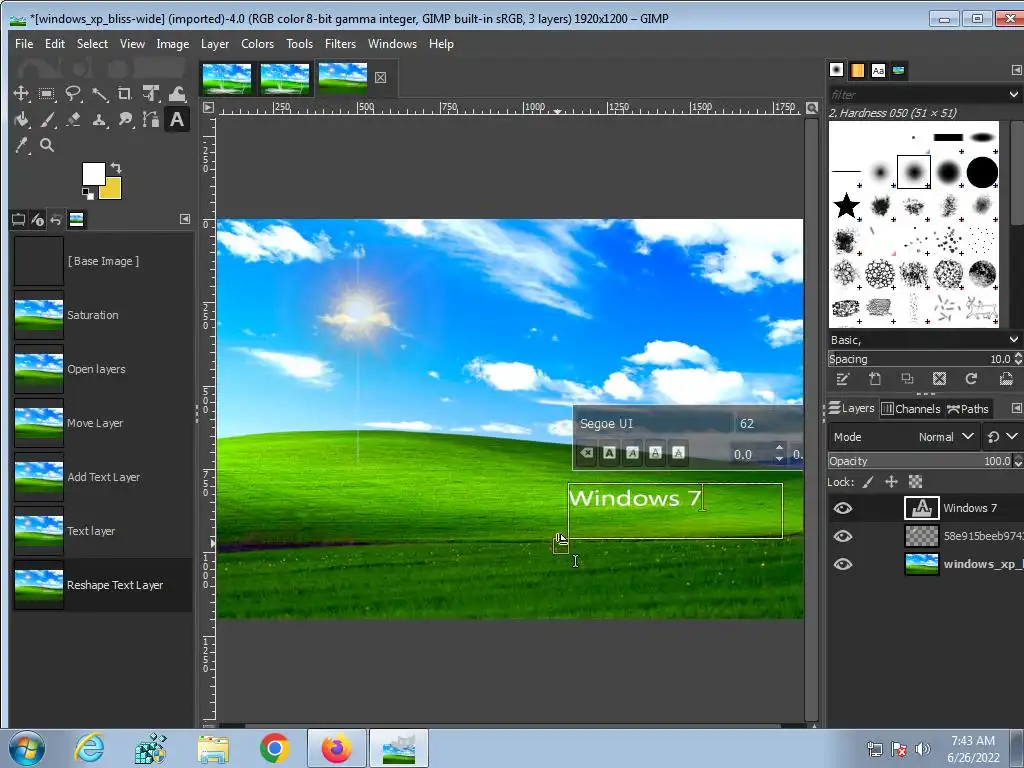Select the Crop tool
The image size is (1024, 768).
125,94
